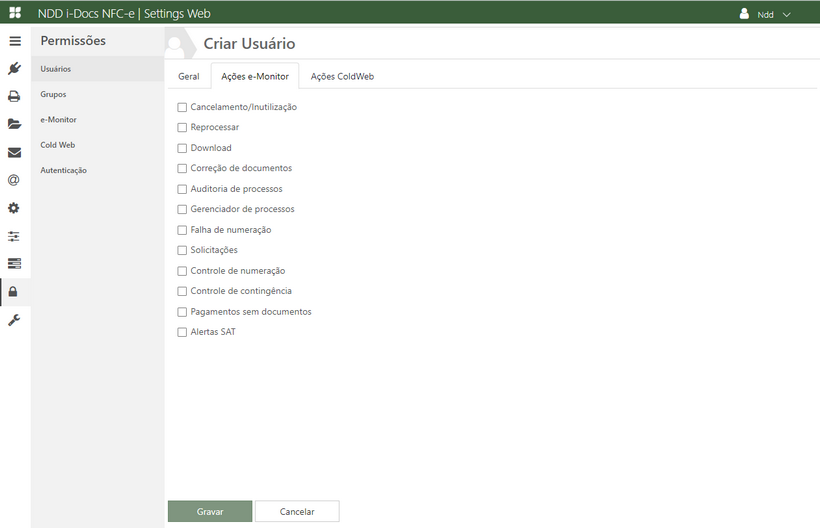Click the Gravar button
The height and width of the screenshot is (528, 820).
tap(210, 511)
